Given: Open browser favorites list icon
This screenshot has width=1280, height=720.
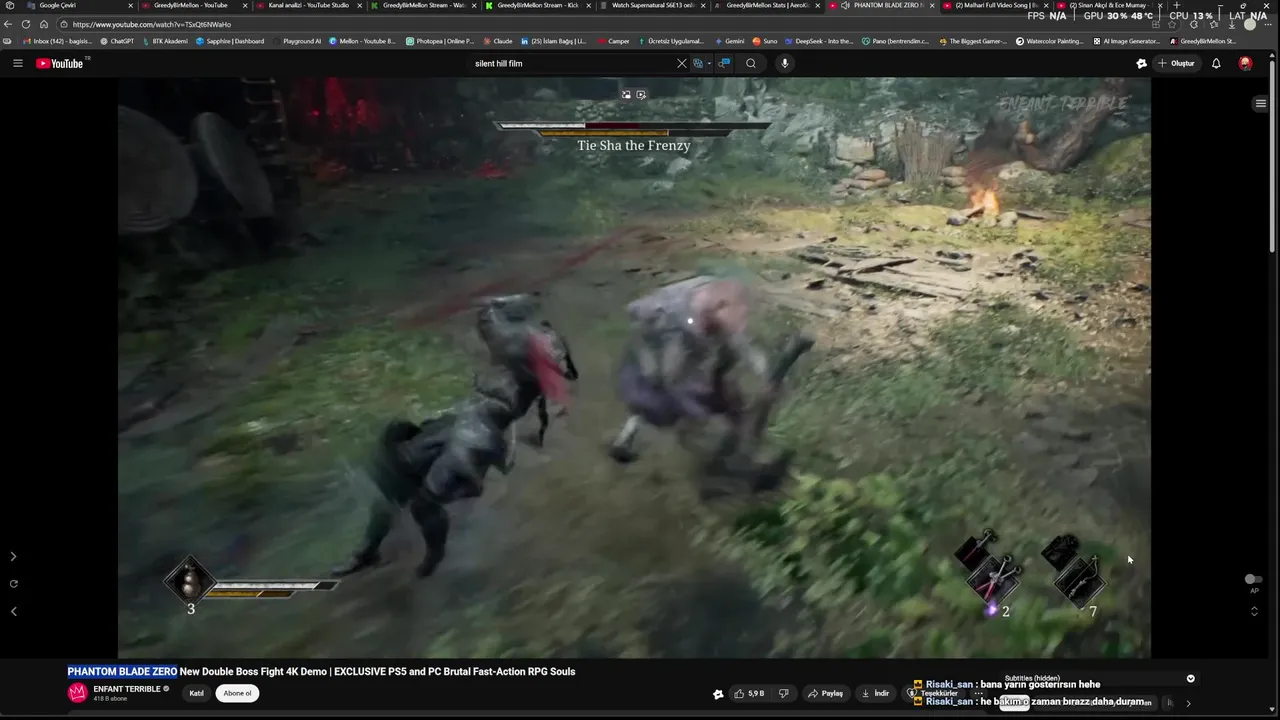Looking at the screenshot, I should pyautogui.click(x=1213, y=24).
